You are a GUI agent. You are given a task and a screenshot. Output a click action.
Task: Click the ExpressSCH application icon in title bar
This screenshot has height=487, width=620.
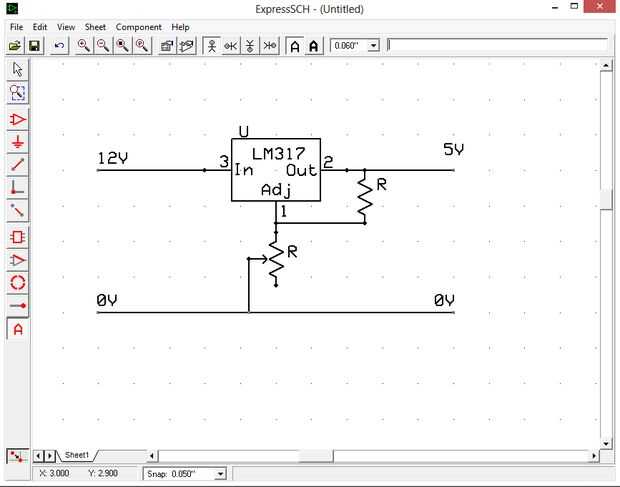[x=12, y=8]
